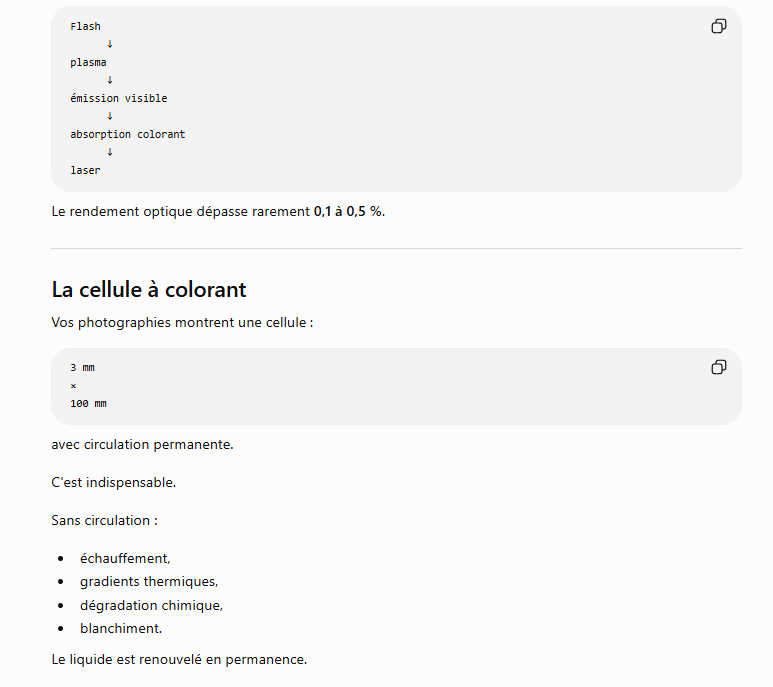773x687 pixels.
Task: Click the "100 mm" code line
Action: tap(88, 404)
